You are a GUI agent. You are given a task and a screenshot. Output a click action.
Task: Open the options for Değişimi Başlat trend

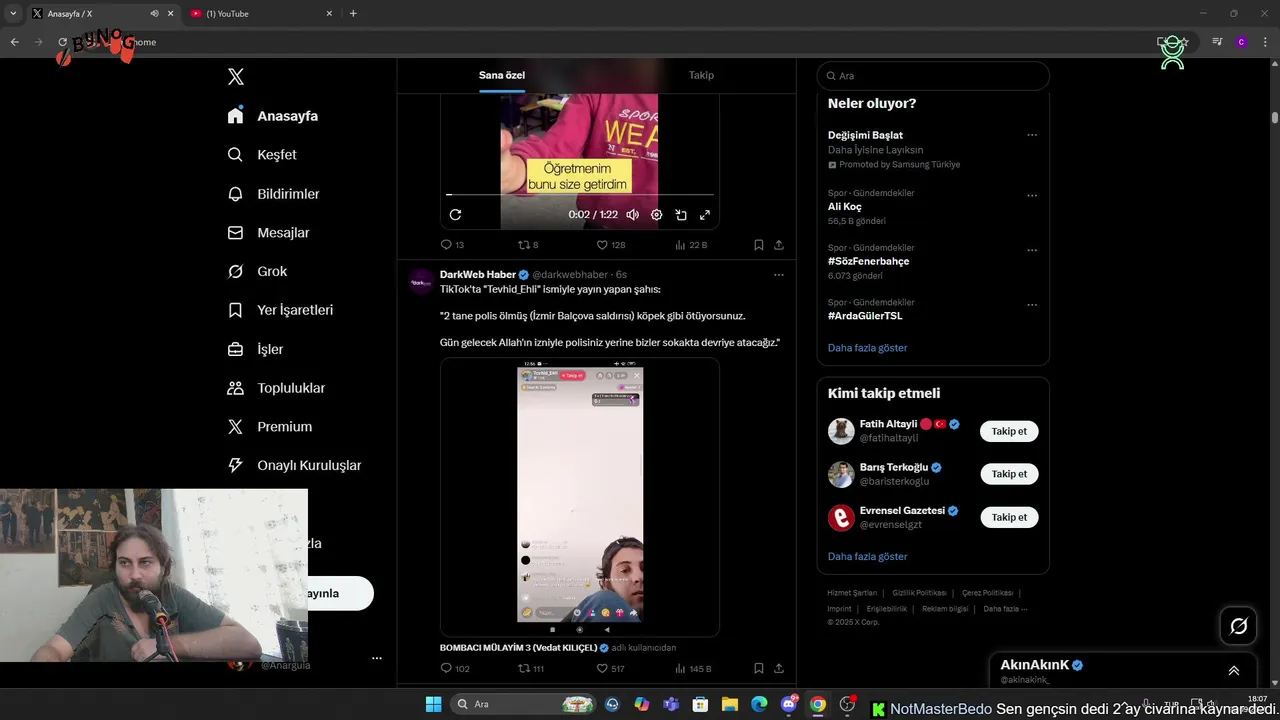coord(1032,136)
